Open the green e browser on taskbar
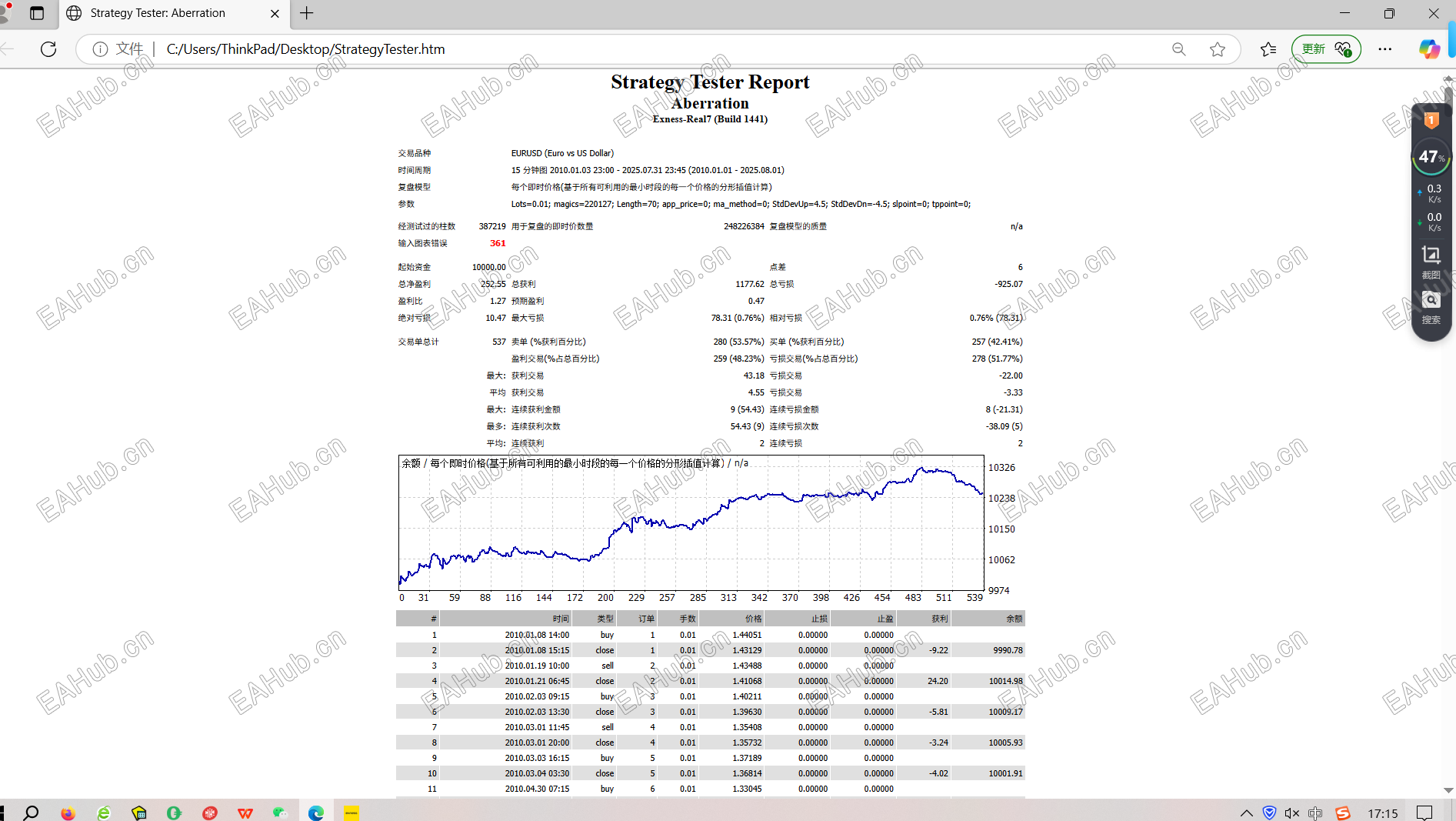Screen dimensions: 1456x821 (x=104, y=813)
